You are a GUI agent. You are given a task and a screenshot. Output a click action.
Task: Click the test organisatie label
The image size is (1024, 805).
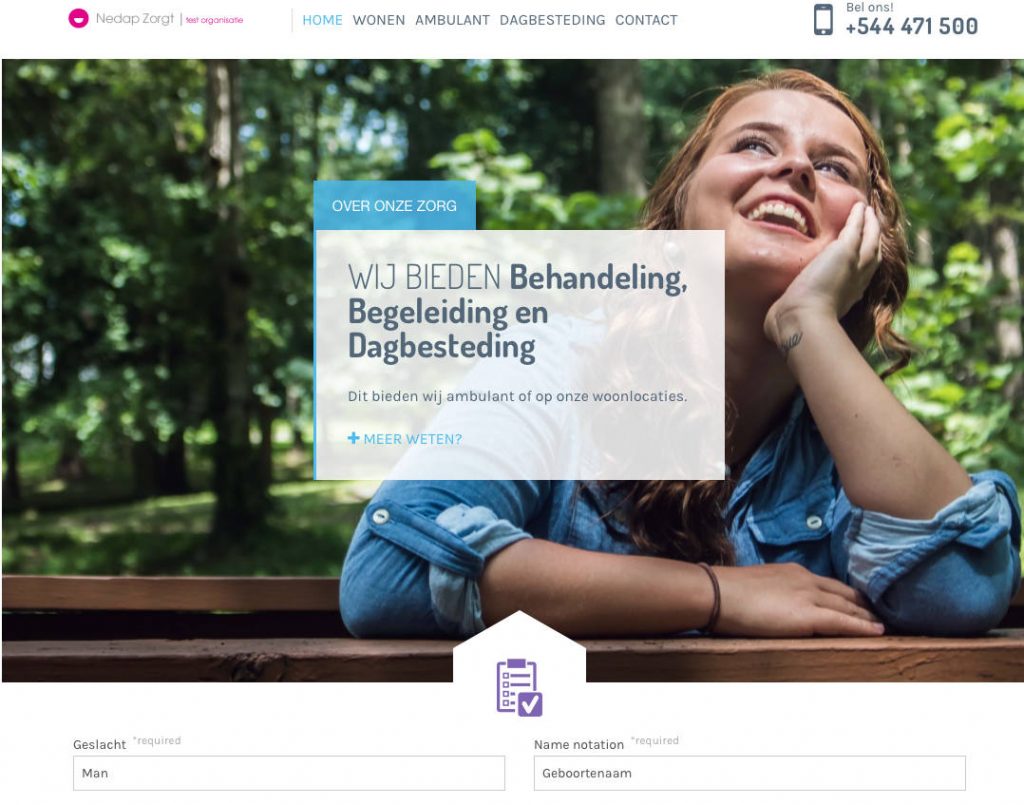point(214,20)
